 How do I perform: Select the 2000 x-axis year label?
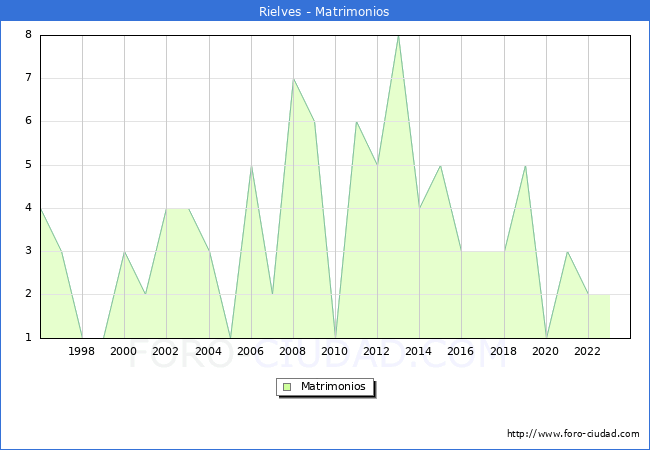[124, 351]
